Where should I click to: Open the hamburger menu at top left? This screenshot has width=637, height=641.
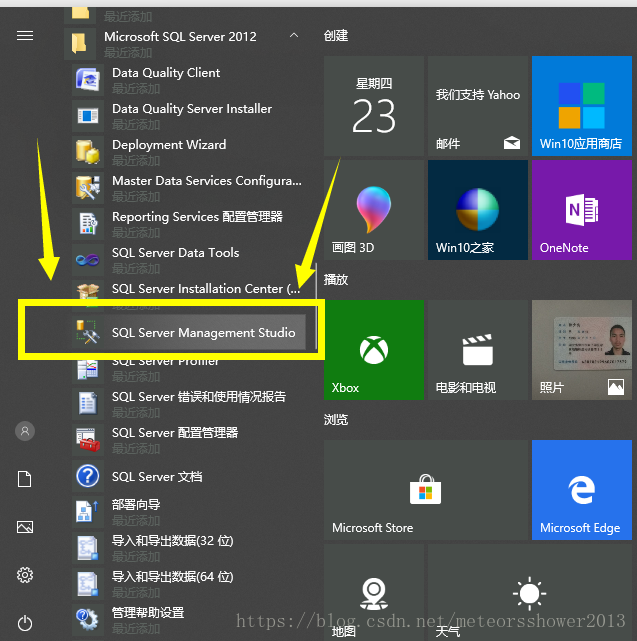[x=25, y=36]
